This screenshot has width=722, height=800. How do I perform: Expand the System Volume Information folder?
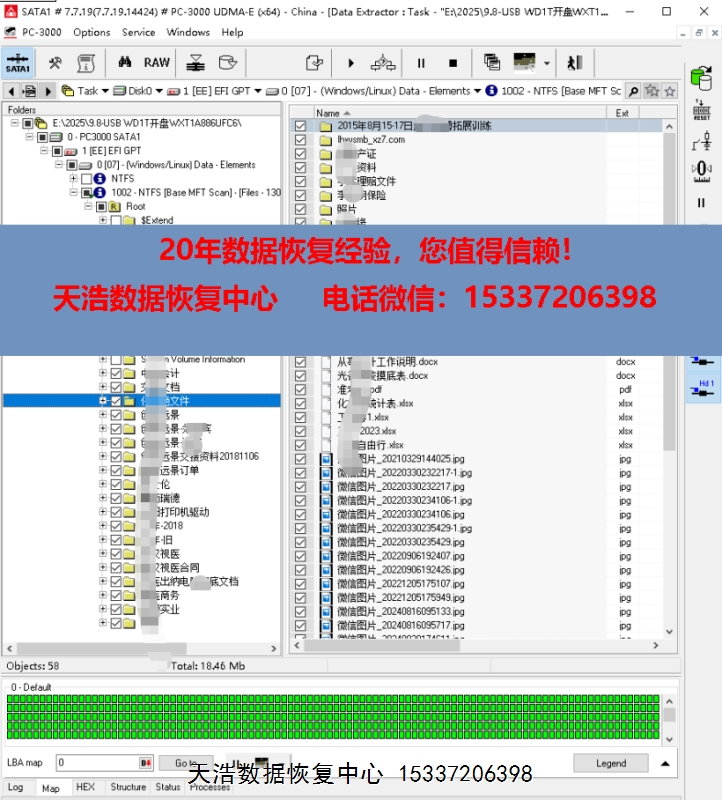(102, 359)
